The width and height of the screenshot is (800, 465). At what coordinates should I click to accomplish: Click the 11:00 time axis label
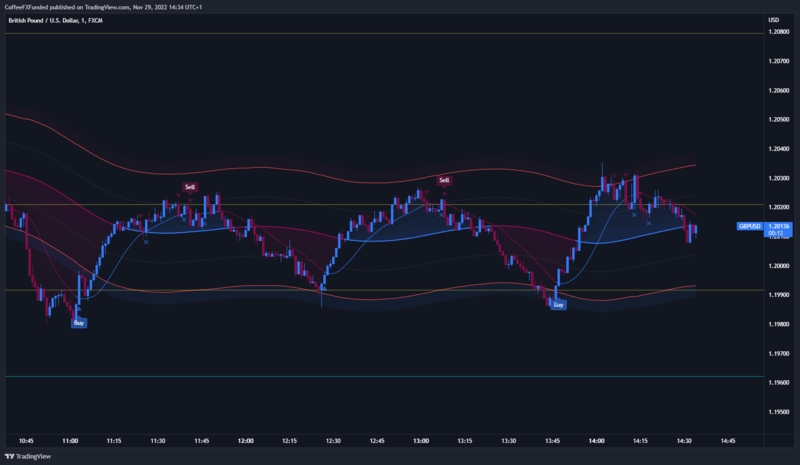(x=70, y=441)
